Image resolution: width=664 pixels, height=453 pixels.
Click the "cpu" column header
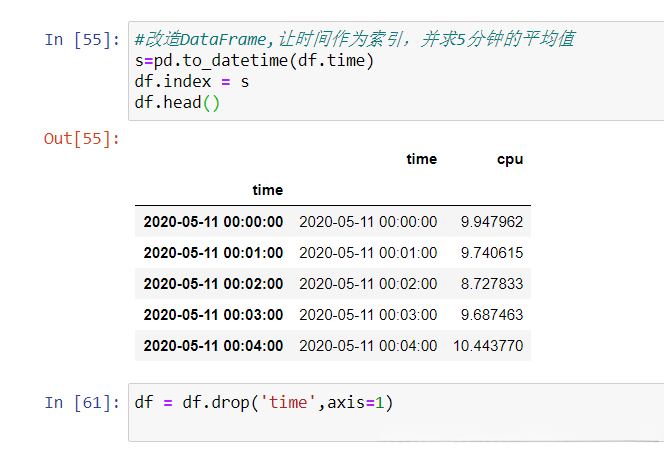510,159
